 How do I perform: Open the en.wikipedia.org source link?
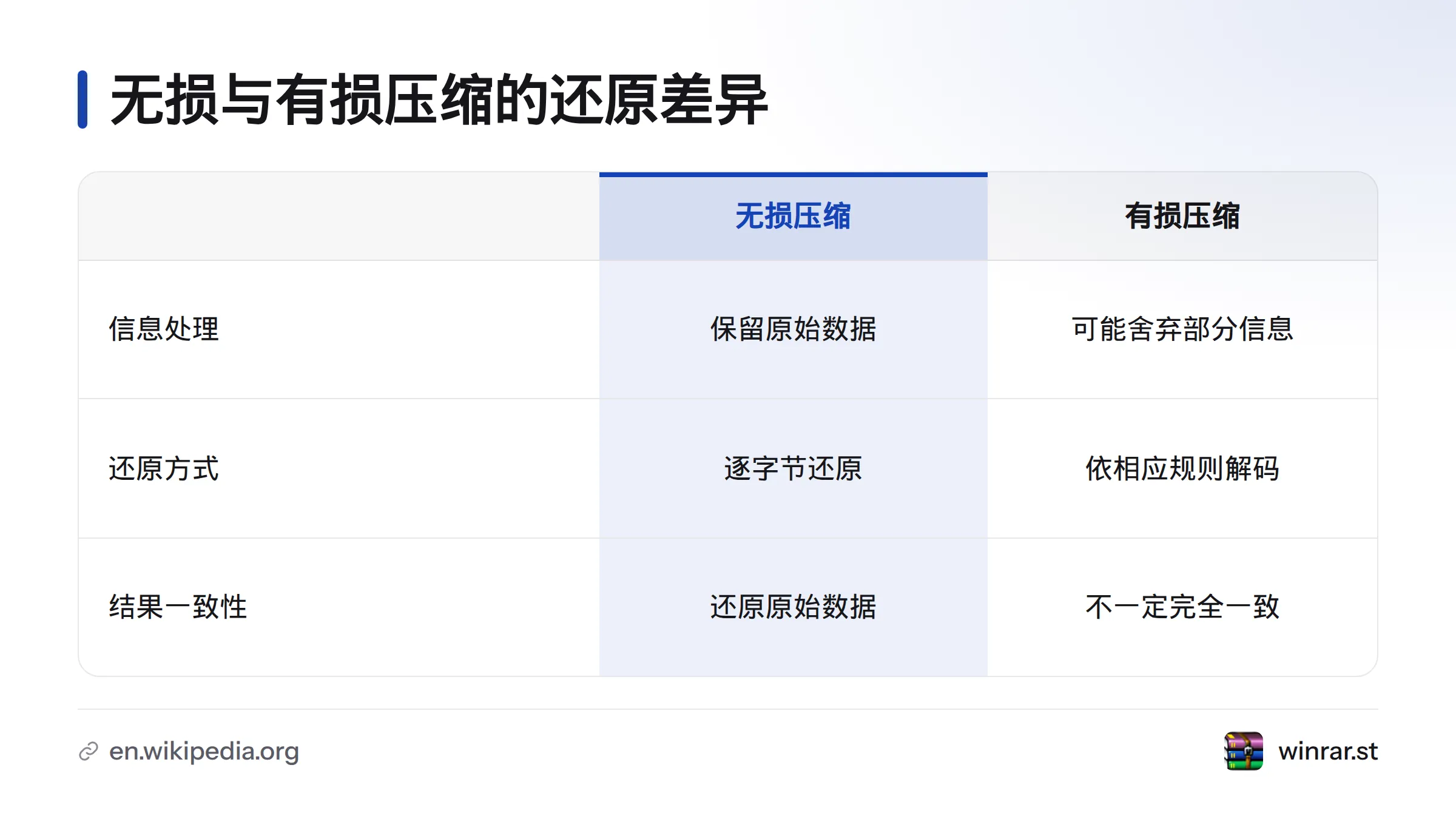(204, 751)
